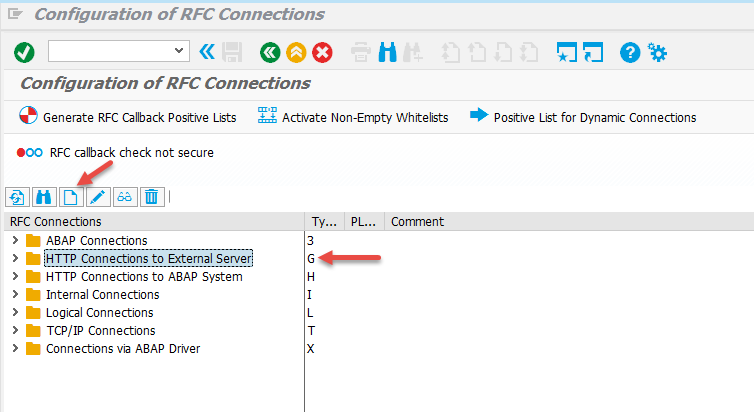Click the Find binoculars icon above the tree
Image resolution: width=754 pixels, height=412 pixels.
tap(43, 197)
